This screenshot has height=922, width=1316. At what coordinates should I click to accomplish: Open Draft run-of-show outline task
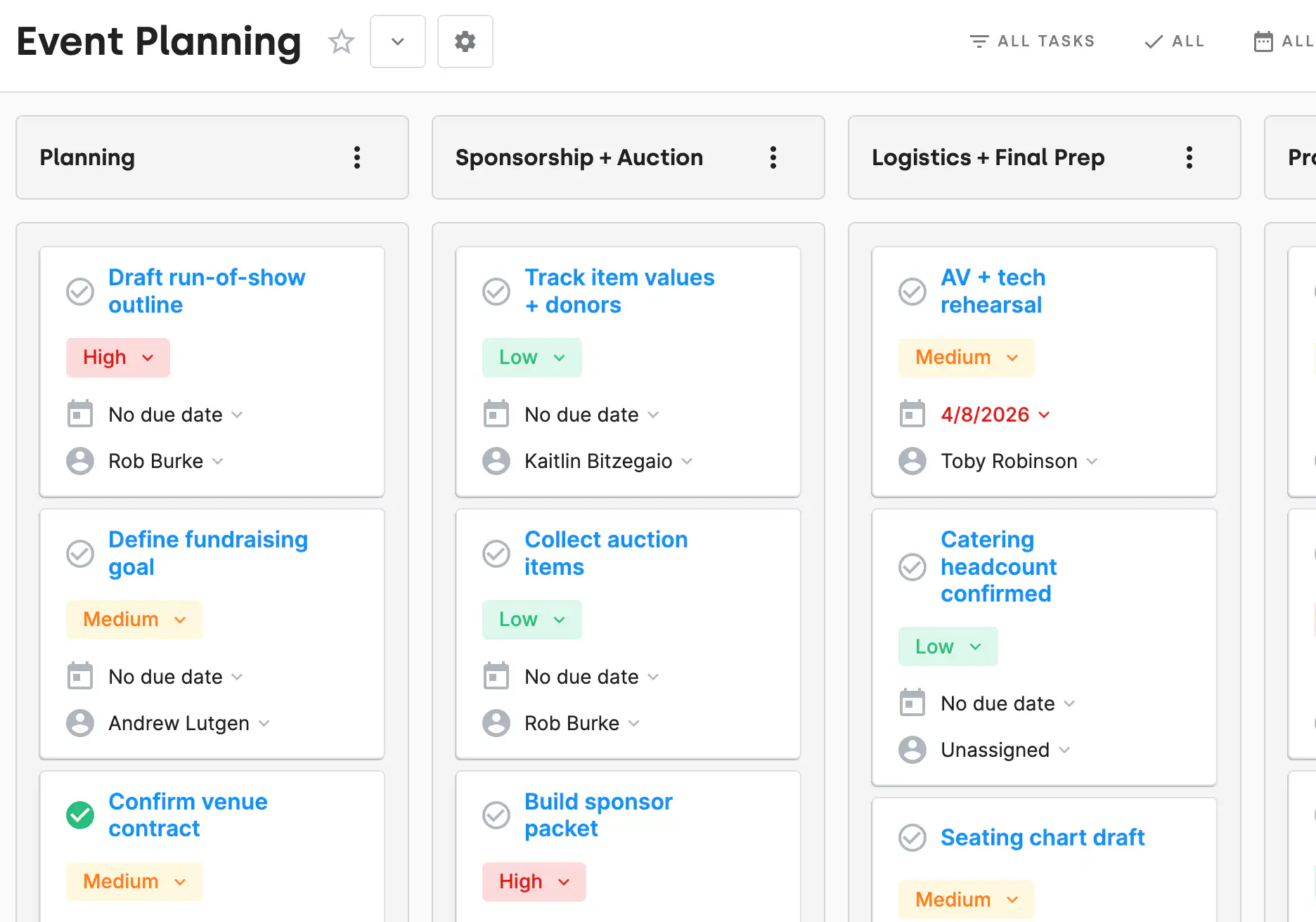207,291
